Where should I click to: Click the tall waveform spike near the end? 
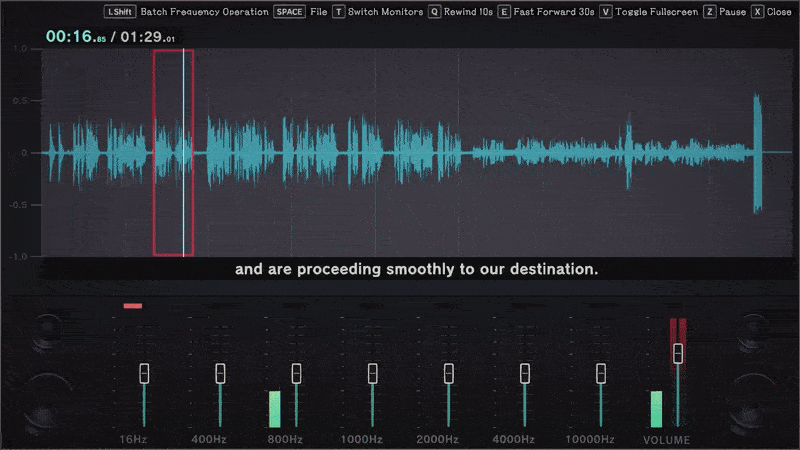pyautogui.click(x=758, y=153)
